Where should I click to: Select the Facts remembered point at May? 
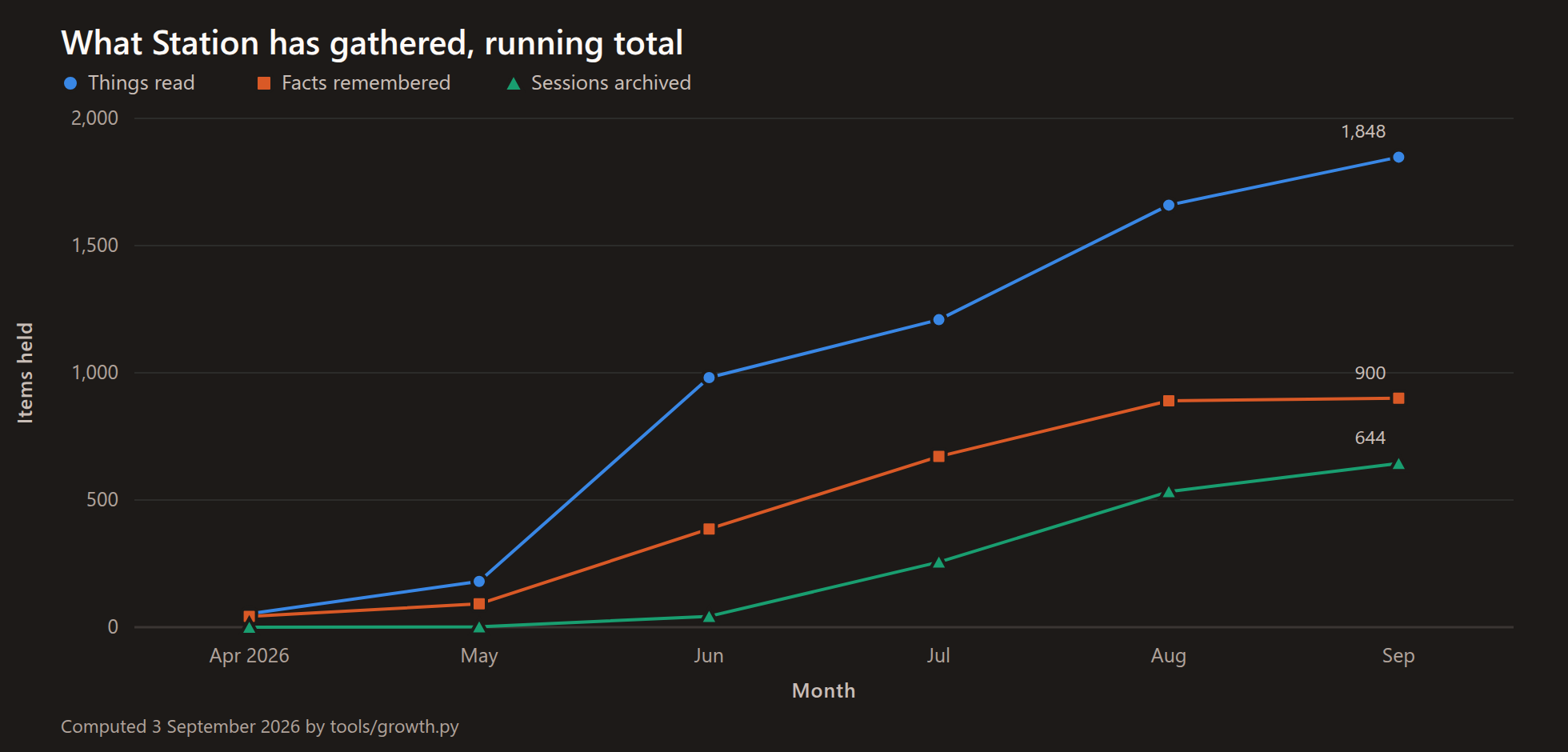click(479, 604)
